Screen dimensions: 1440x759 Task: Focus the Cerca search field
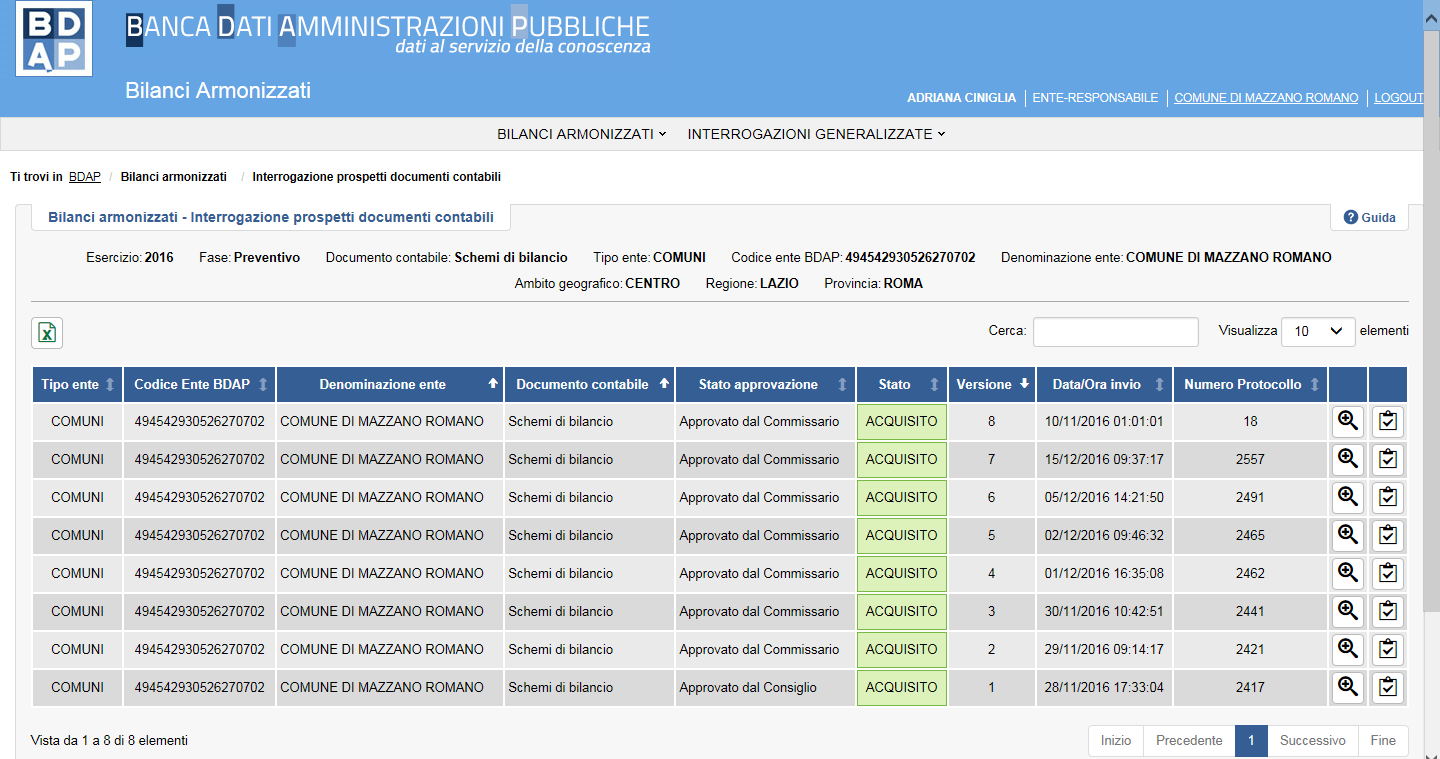pyautogui.click(x=1115, y=331)
